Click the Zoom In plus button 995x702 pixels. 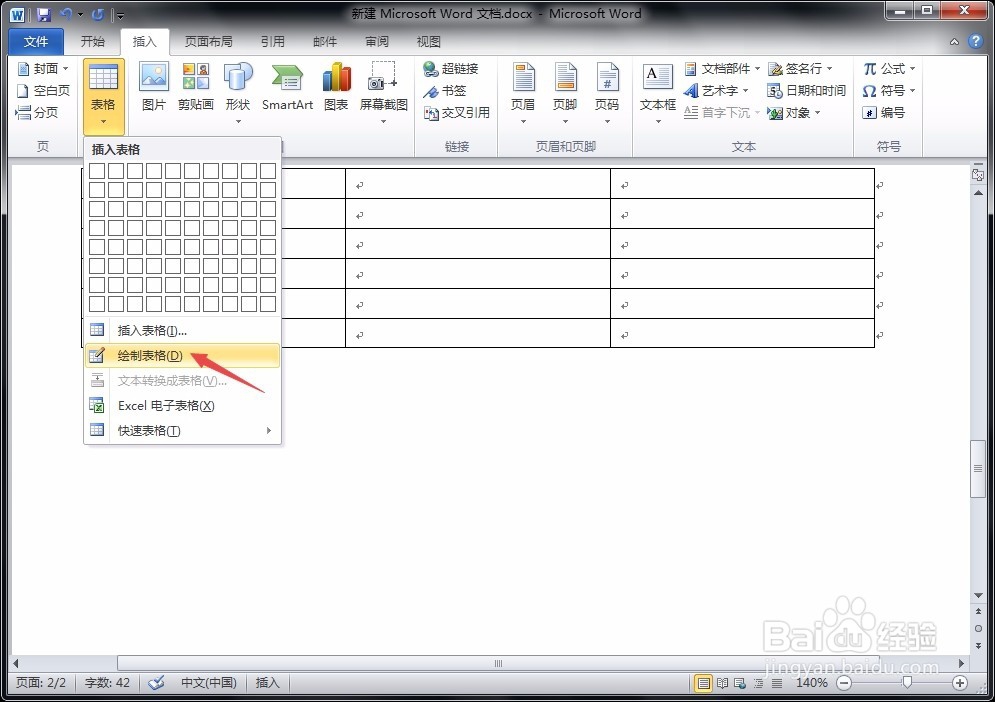coord(960,684)
